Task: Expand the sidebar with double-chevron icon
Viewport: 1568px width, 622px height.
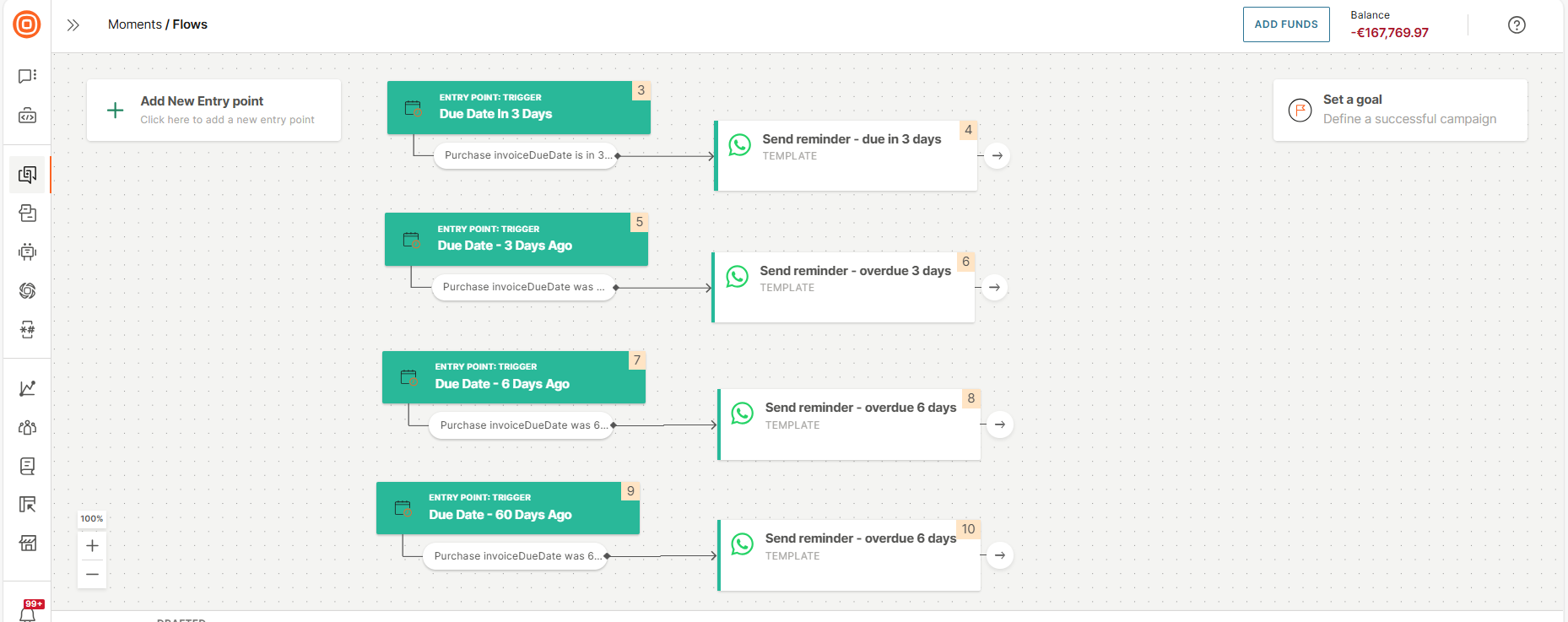Action: tap(73, 25)
